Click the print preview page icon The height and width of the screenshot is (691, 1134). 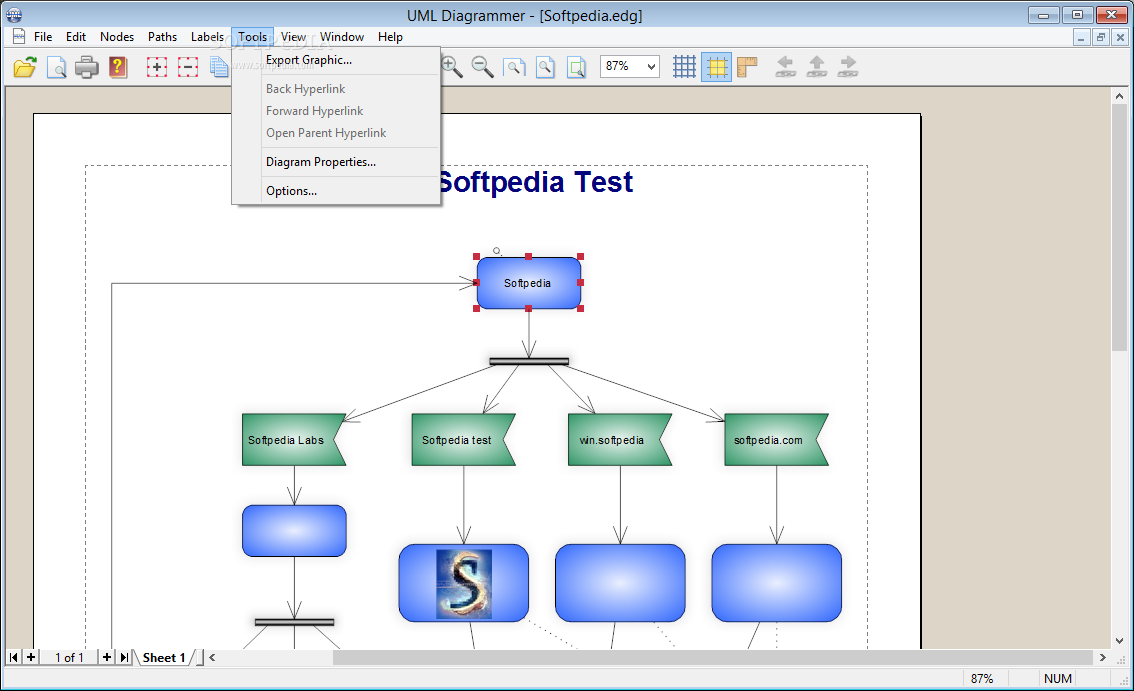56,67
